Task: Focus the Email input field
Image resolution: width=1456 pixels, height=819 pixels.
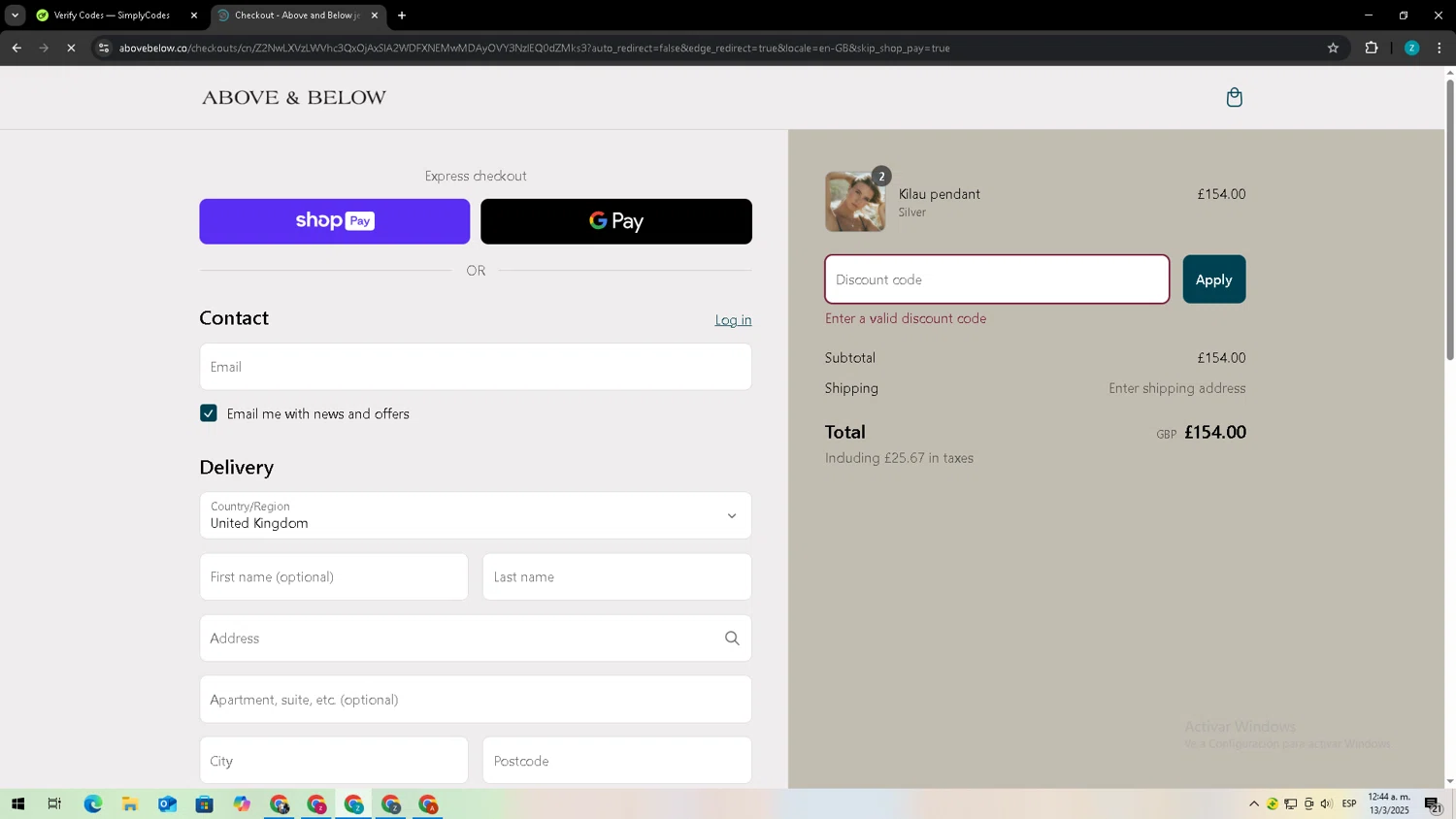Action: coord(476,367)
